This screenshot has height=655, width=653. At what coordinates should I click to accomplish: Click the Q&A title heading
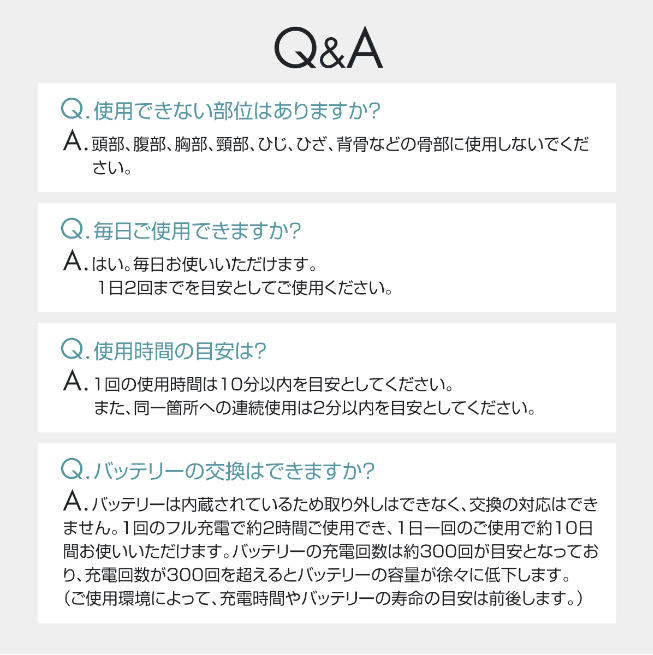[x=327, y=47]
